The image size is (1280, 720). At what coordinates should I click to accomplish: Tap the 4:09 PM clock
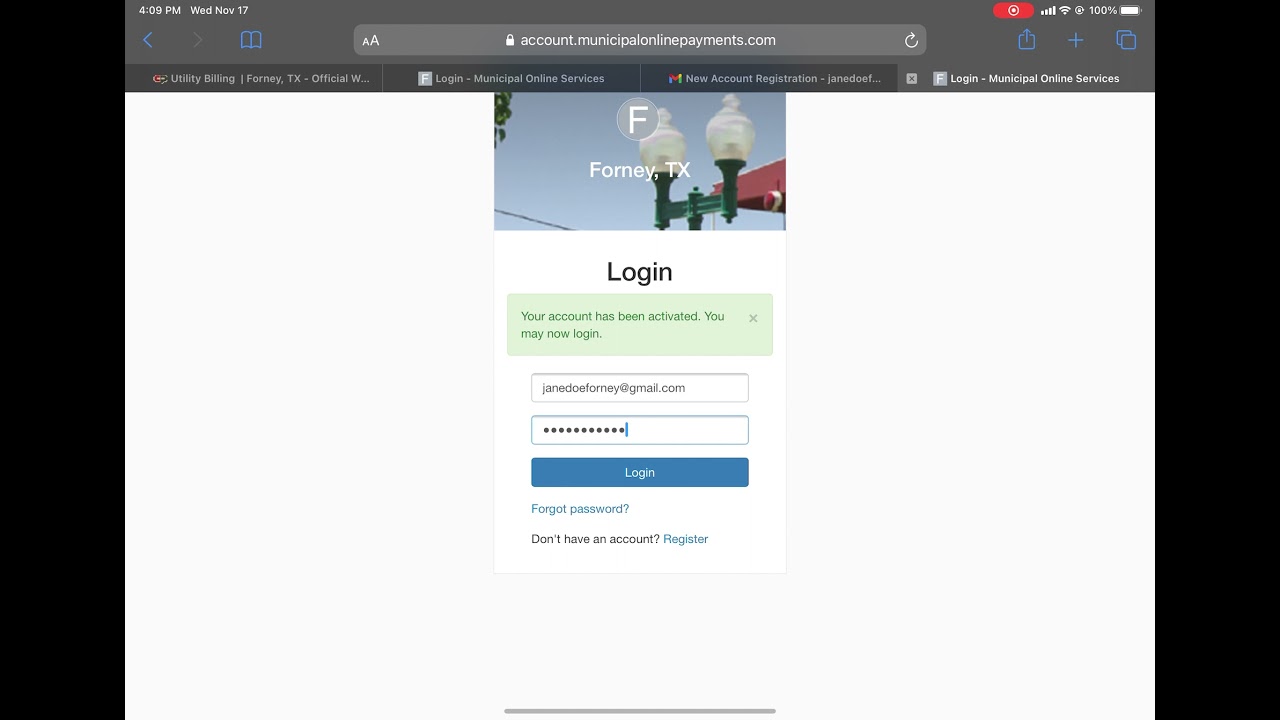point(160,10)
